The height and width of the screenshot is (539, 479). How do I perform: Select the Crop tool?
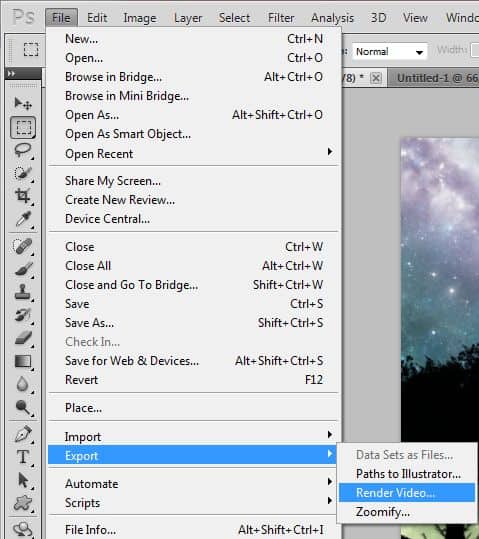click(23, 196)
